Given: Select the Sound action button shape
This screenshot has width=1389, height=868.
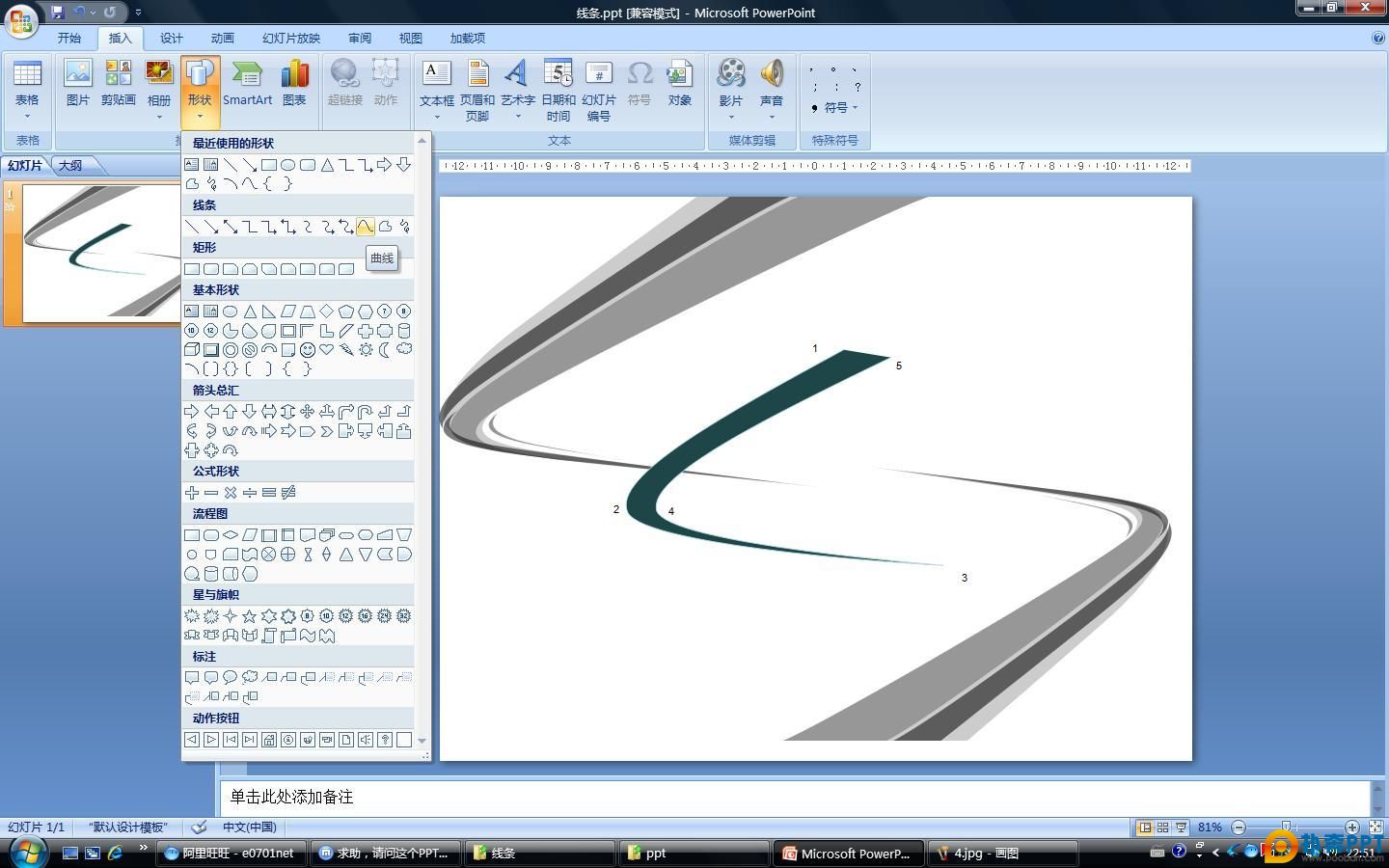Looking at the screenshot, I should click(365, 740).
